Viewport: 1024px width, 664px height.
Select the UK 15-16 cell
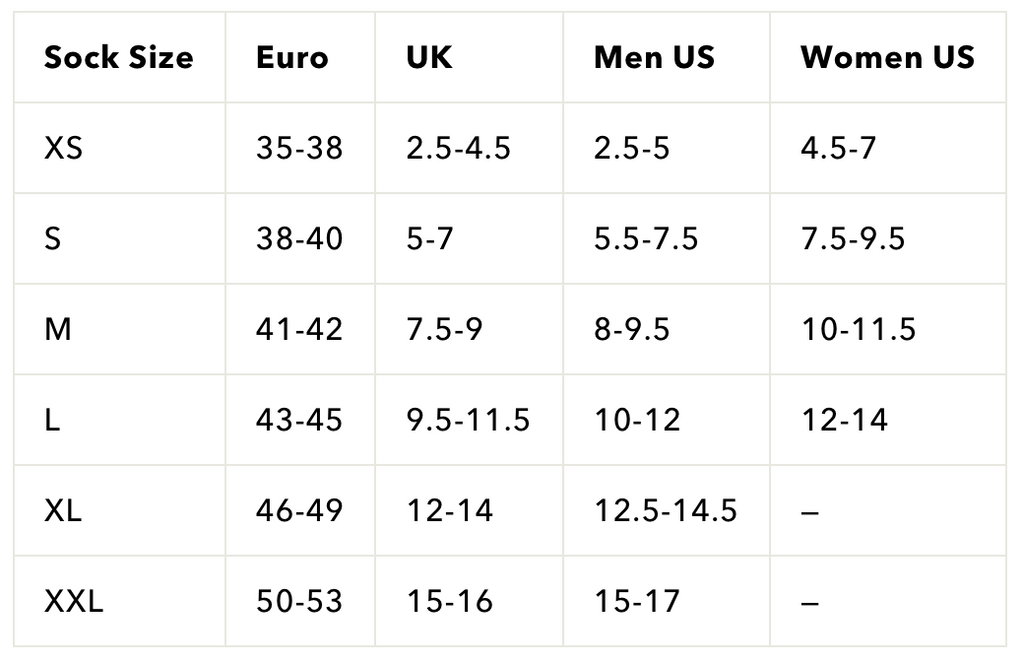[450, 601]
